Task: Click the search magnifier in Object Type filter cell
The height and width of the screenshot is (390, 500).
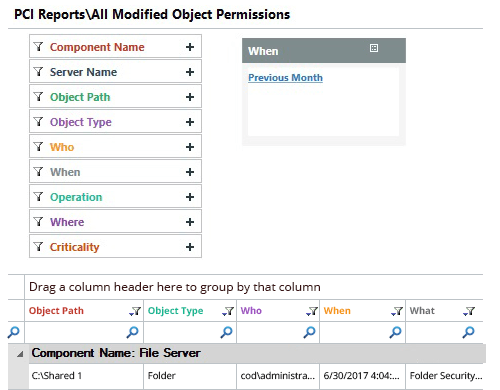Action: pos(226,332)
